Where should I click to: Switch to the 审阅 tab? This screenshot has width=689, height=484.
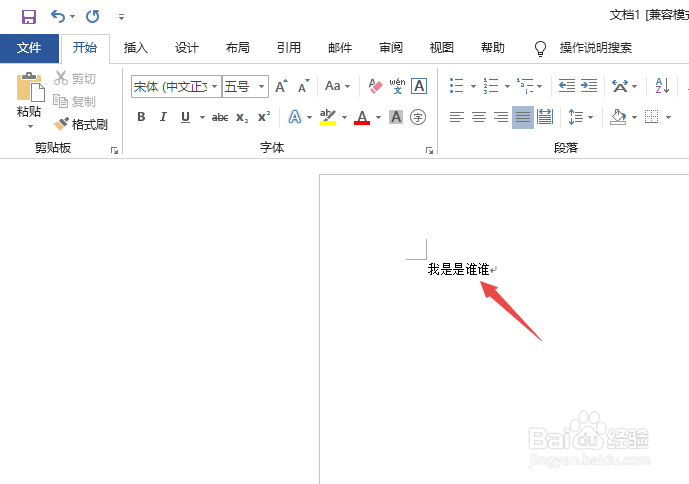(x=391, y=47)
